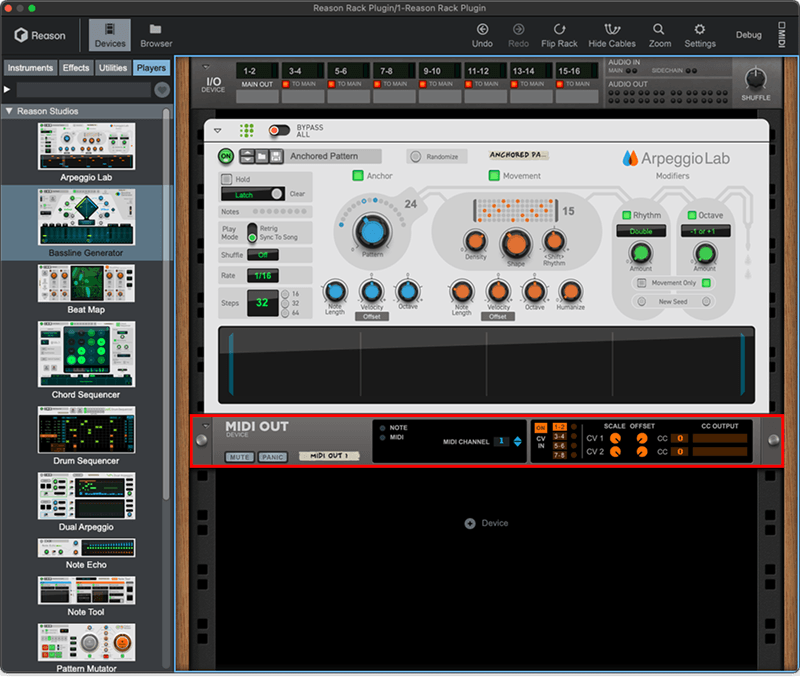Screen dimensions: 800x677
Task: Click the Humanize knob
Action: pyautogui.click(x=570, y=291)
